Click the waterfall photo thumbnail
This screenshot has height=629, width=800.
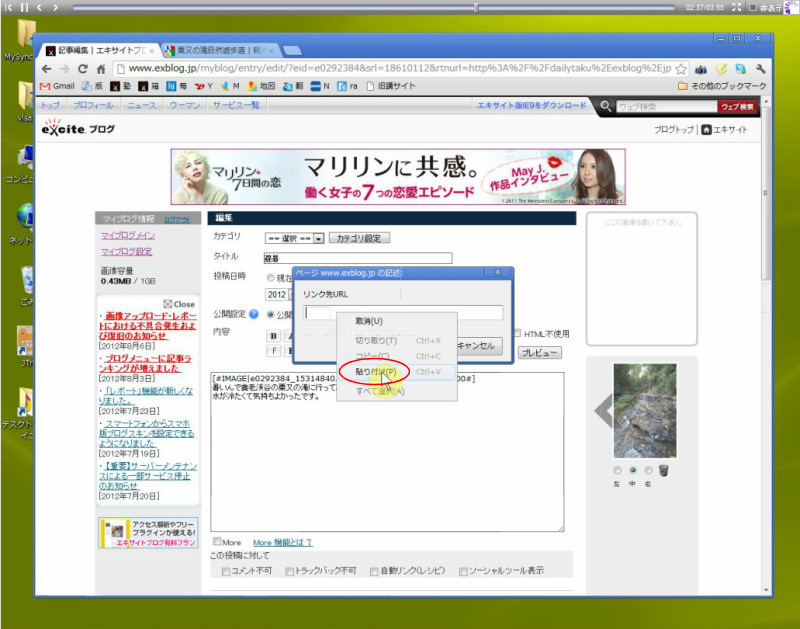click(645, 411)
